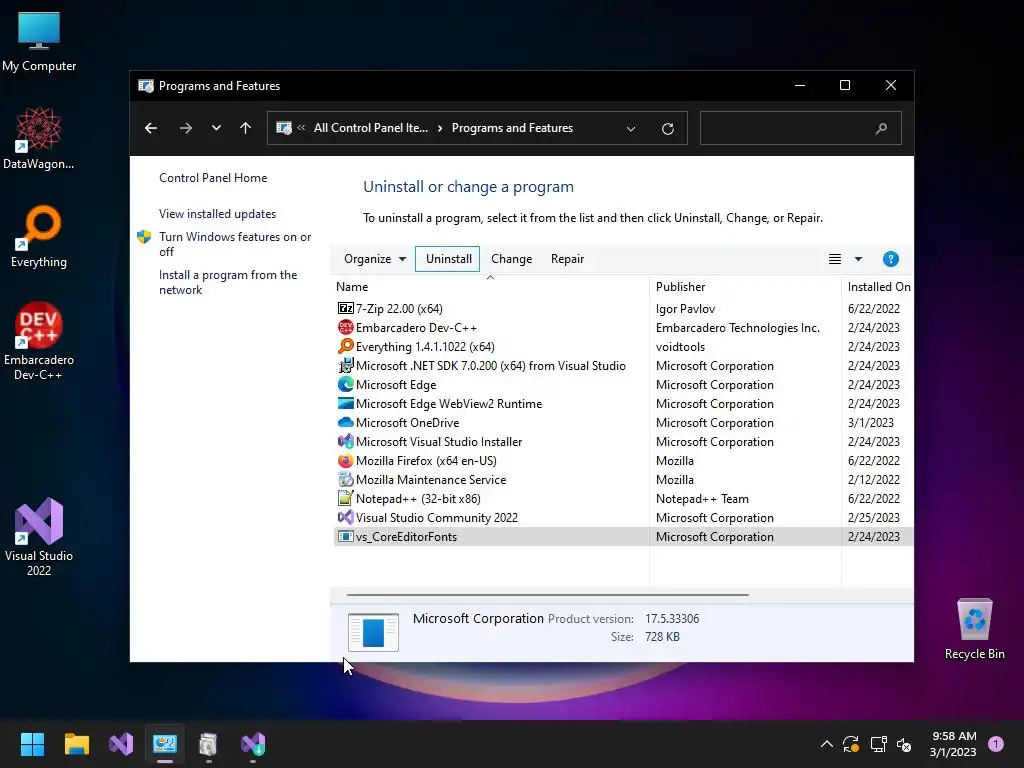The image size is (1024, 768).
Task: Click into the search box
Action: click(x=801, y=128)
